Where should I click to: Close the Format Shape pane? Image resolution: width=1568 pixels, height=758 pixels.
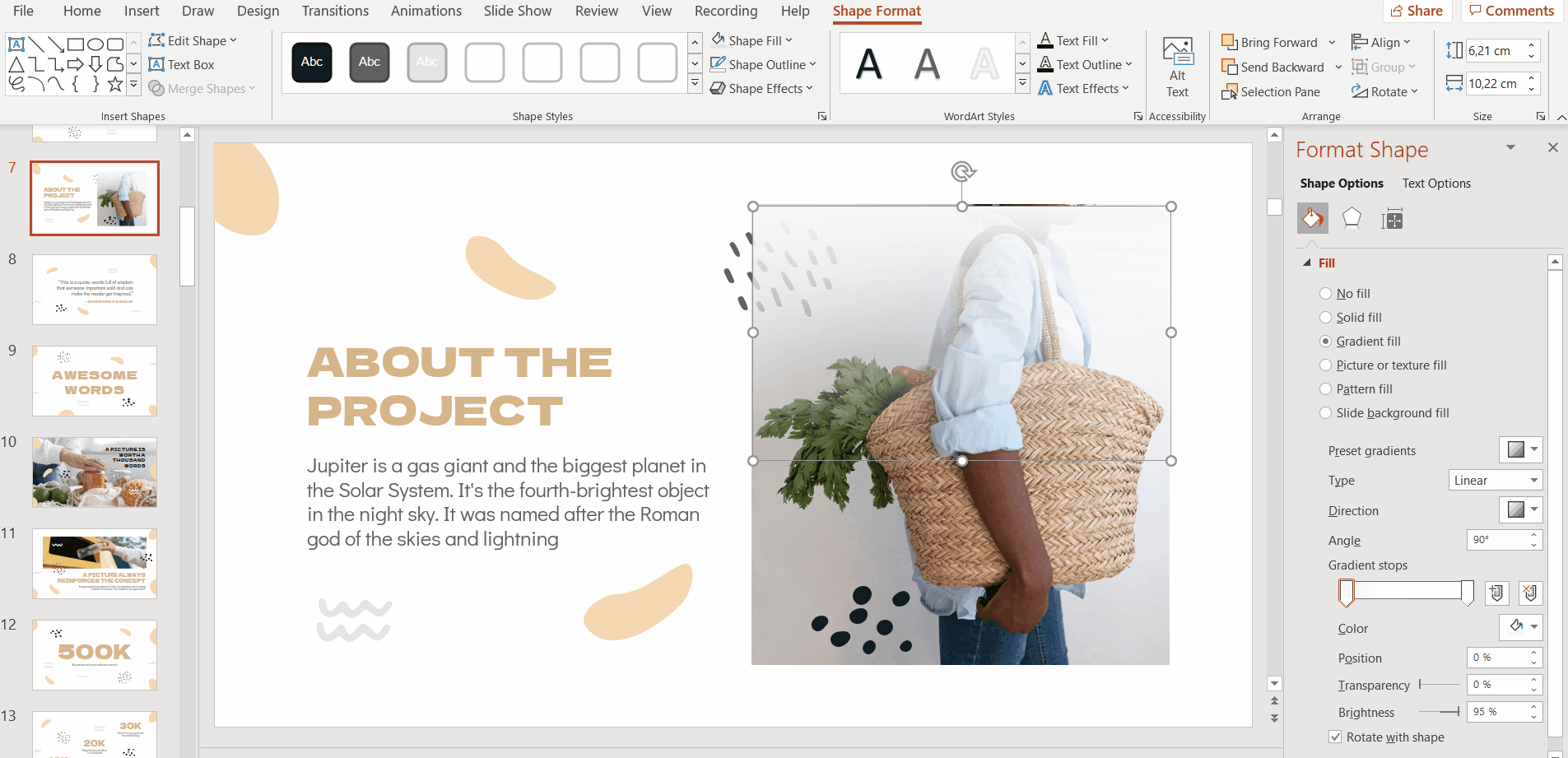(x=1553, y=147)
